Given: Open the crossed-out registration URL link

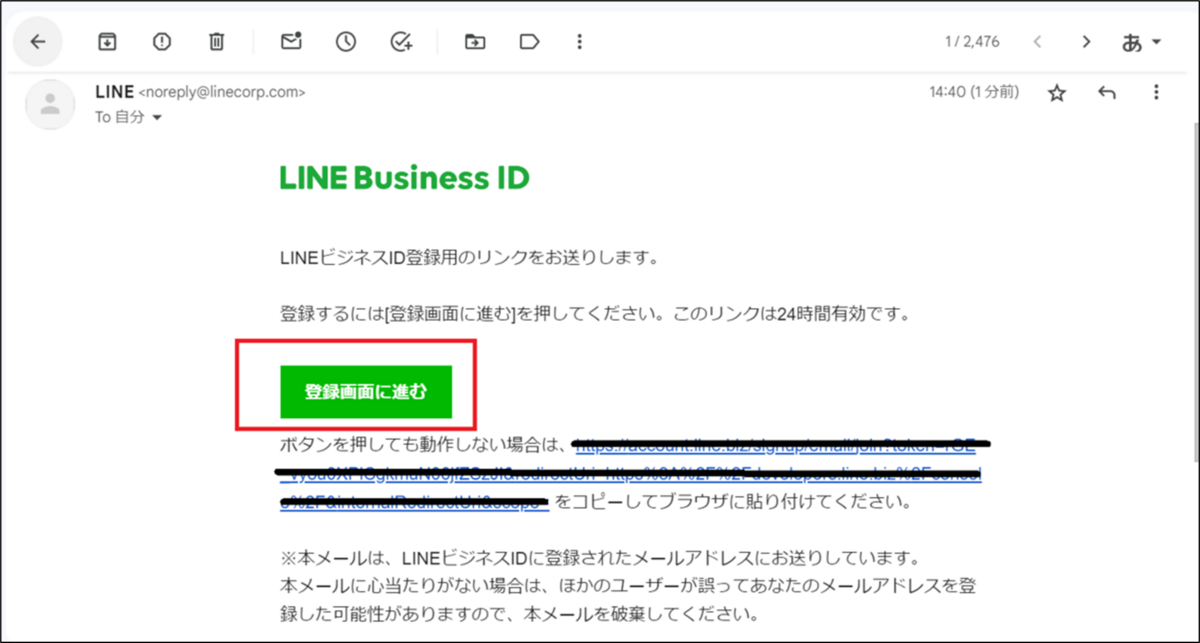Looking at the screenshot, I should (632, 472).
